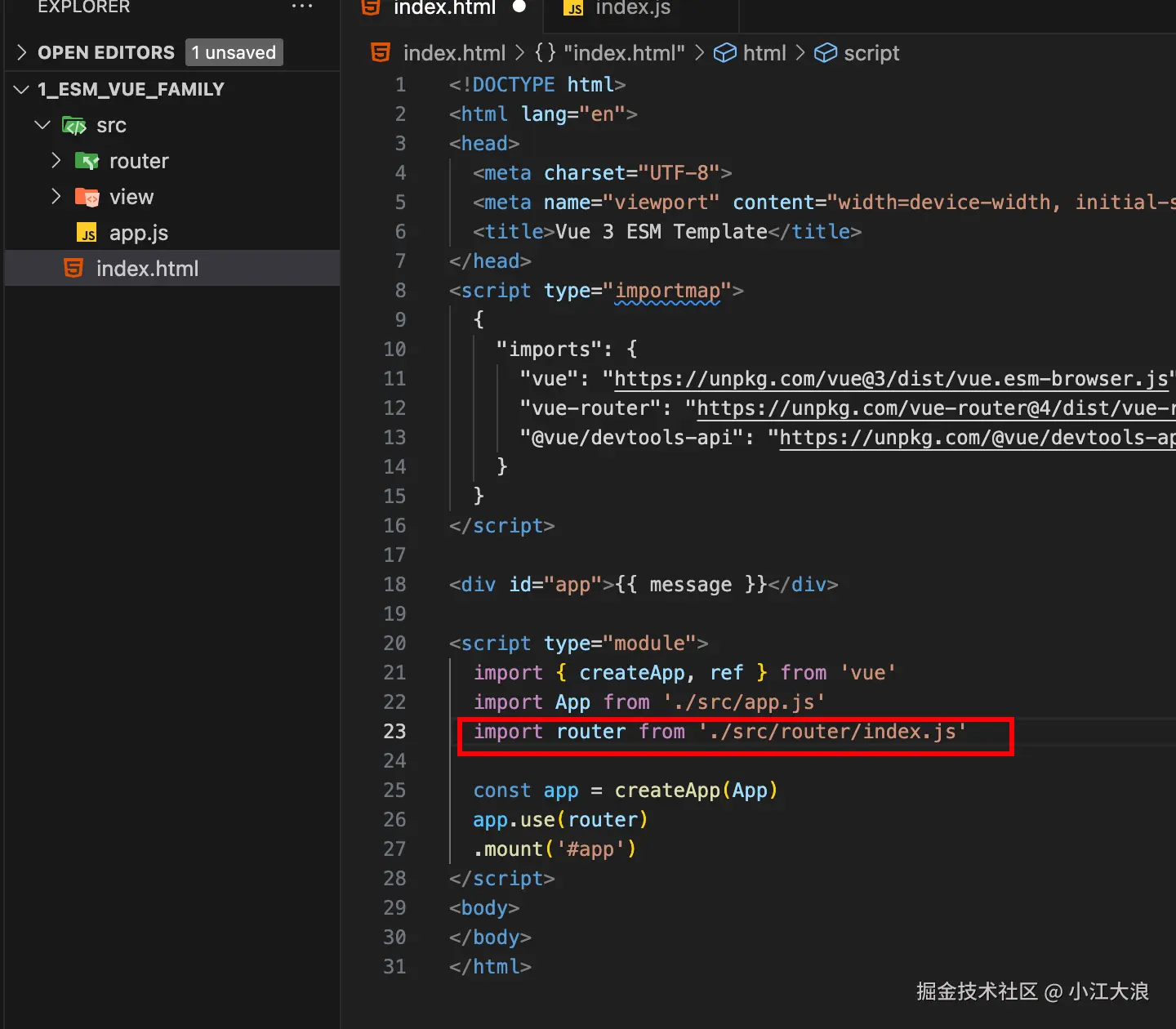The height and width of the screenshot is (1029, 1176).
Task: Click the unsaved dot on index.html tab
Action: coord(519,7)
